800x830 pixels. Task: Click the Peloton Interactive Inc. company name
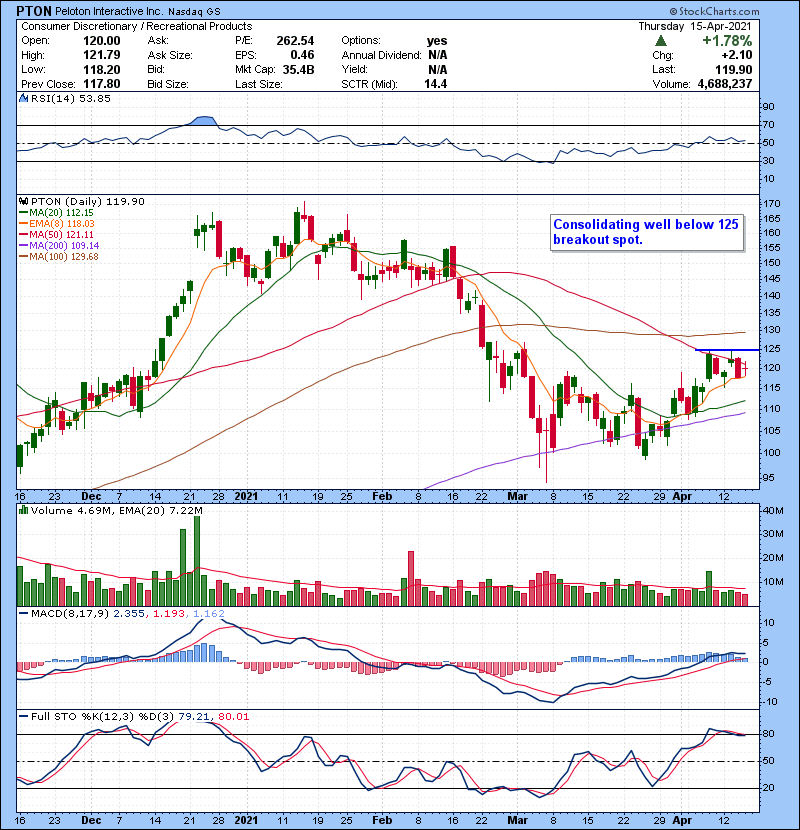click(109, 11)
